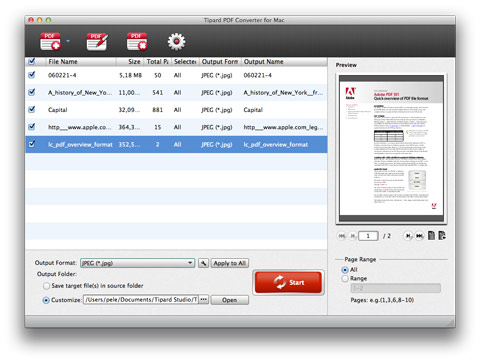Uncheck the 060221-4 file checkbox

click(x=32, y=75)
